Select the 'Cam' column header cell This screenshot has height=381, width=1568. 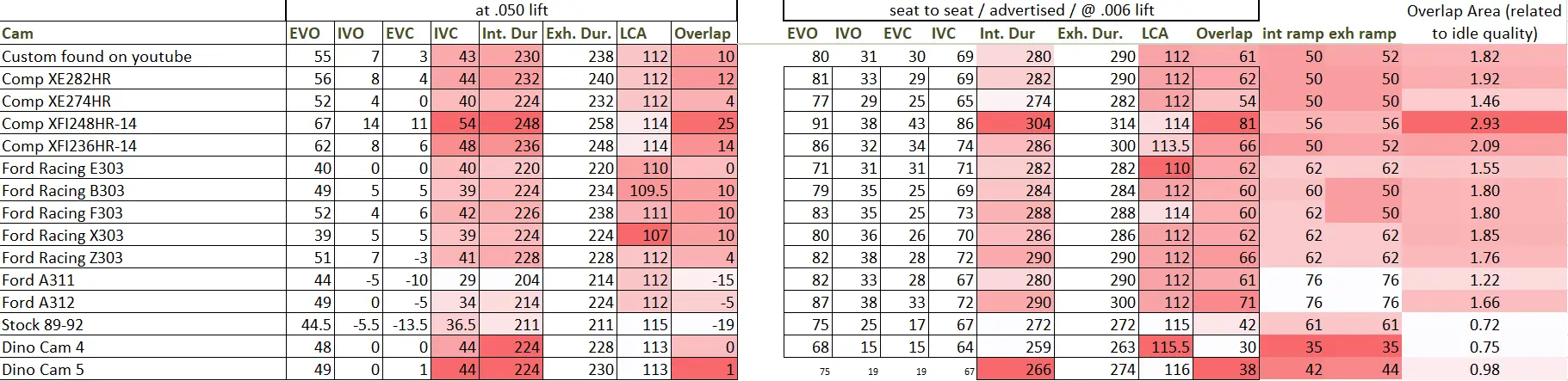[x=143, y=34]
